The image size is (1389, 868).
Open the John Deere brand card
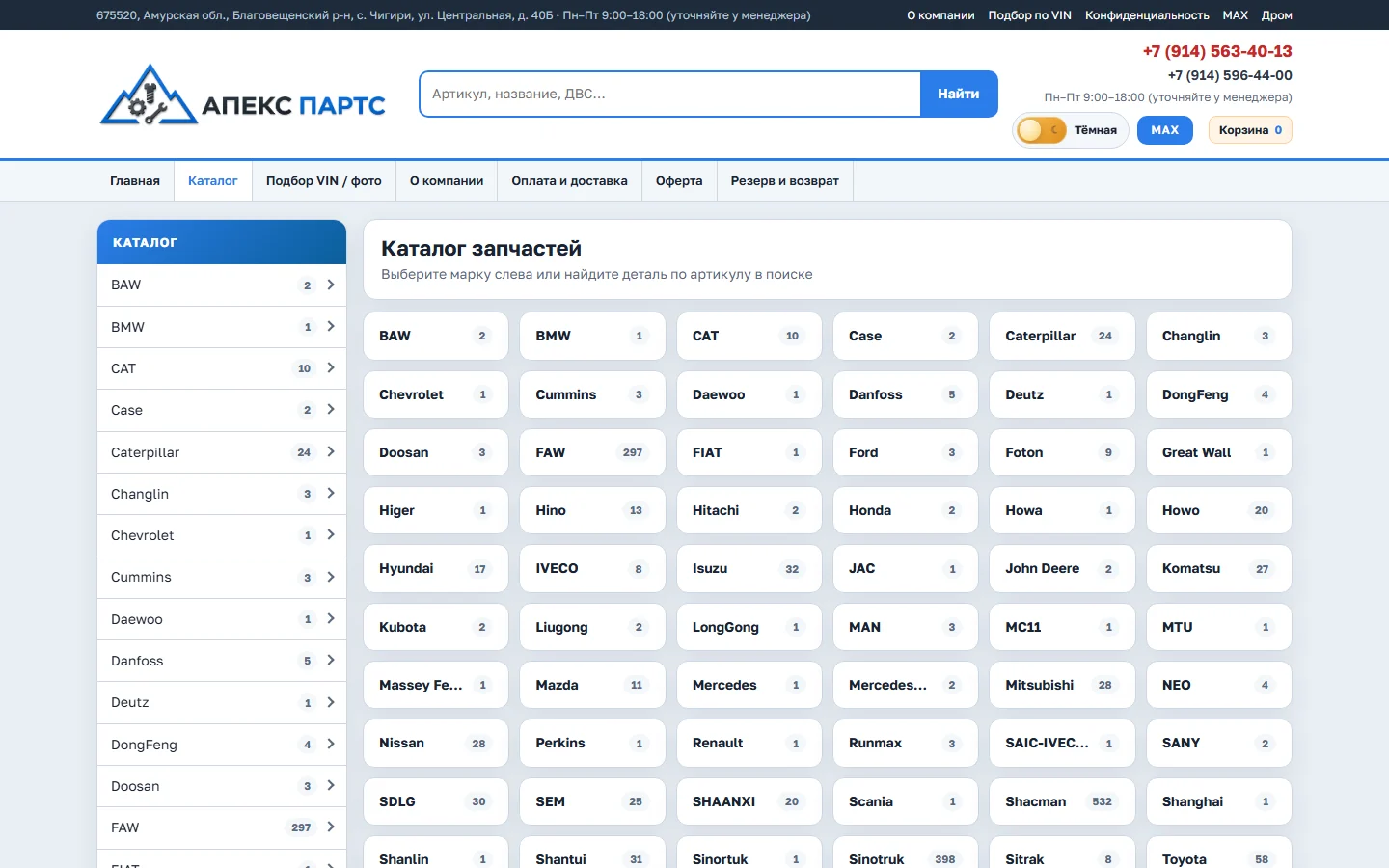[x=1062, y=568]
